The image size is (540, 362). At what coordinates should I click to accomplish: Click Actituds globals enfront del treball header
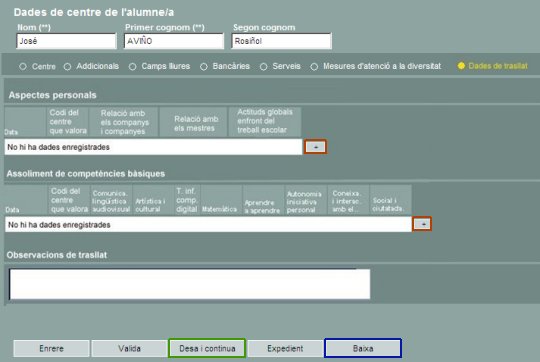click(x=265, y=122)
